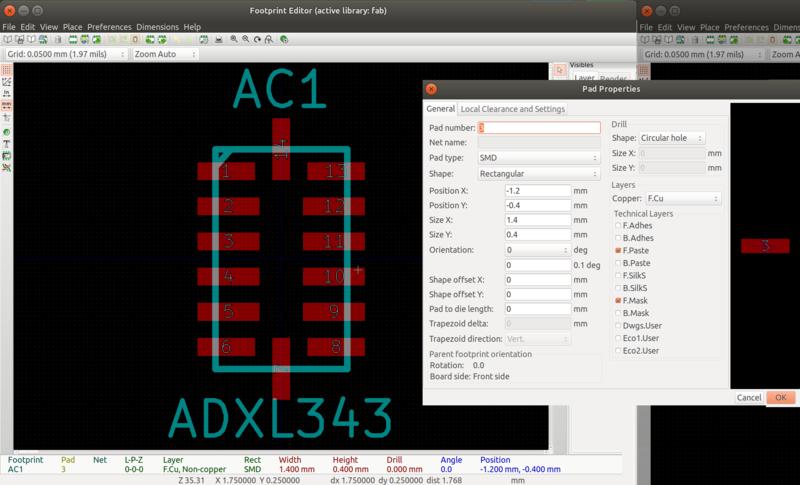Click the Delete part from library icon
This screenshot has width=800, height=485.
58,39
